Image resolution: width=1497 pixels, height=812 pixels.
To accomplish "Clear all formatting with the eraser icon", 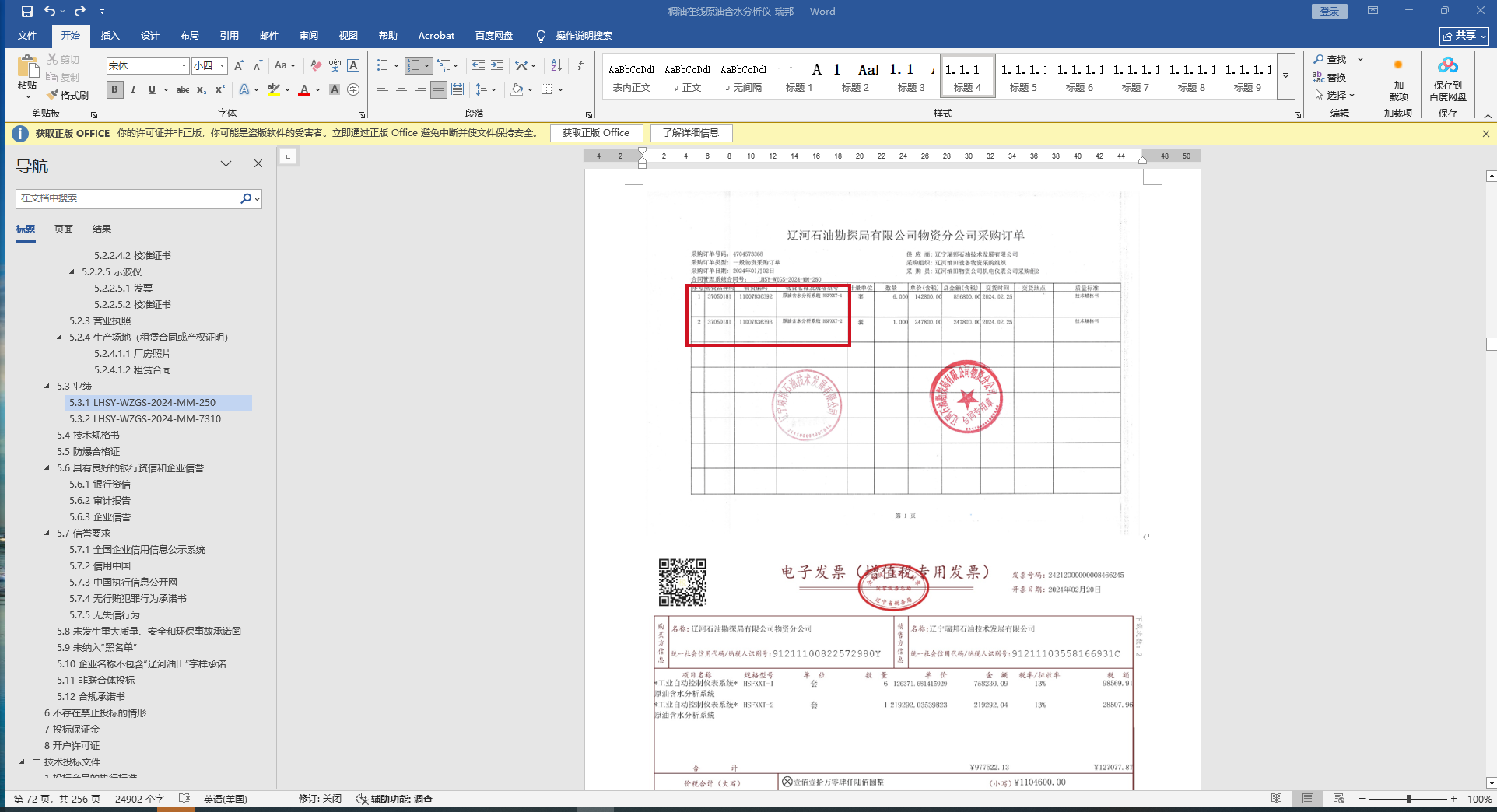I will coord(316,66).
